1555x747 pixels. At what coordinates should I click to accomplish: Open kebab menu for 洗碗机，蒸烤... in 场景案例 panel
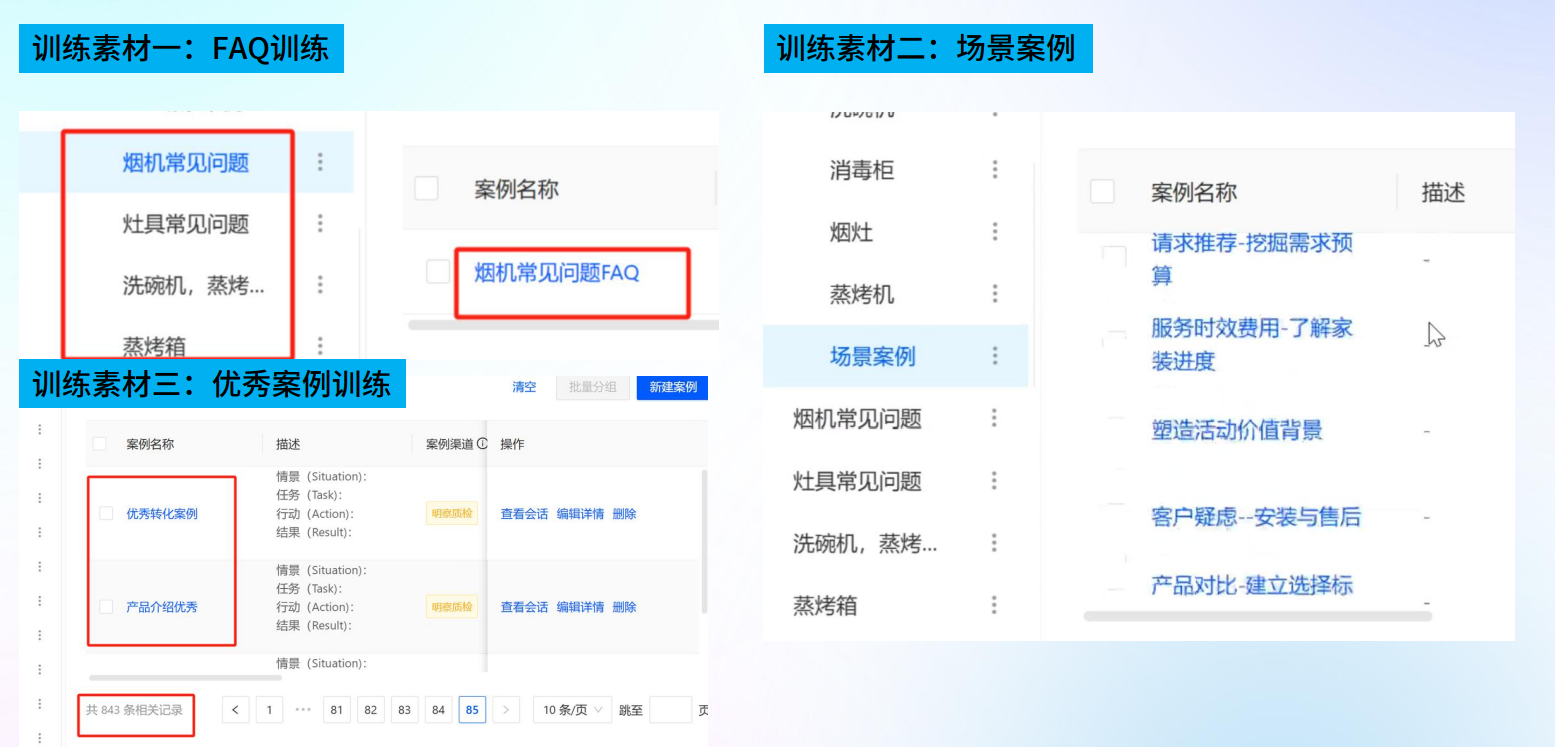pyautogui.click(x=995, y=543)
